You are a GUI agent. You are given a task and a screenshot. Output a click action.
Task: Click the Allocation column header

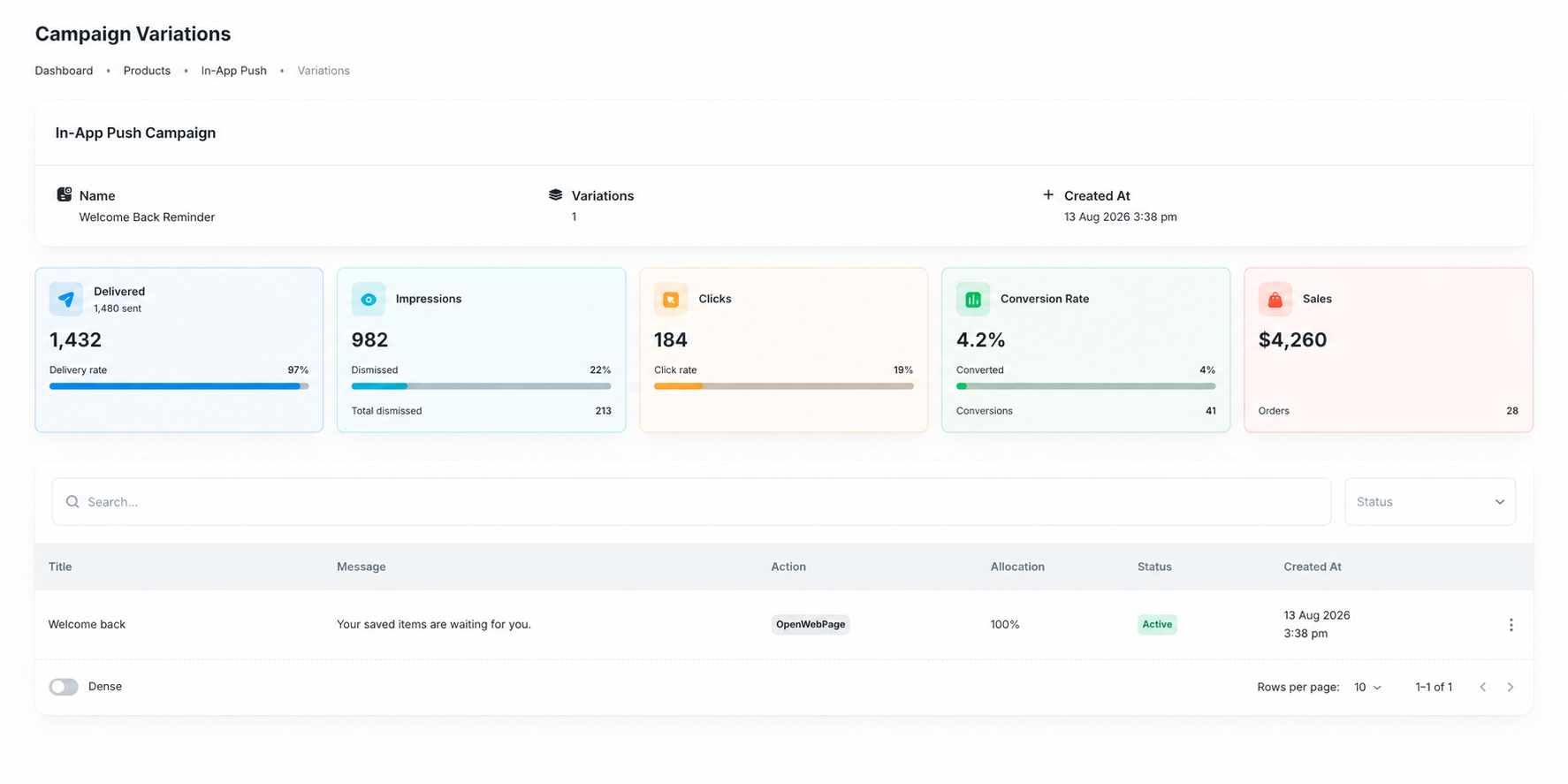point(1017,567)
